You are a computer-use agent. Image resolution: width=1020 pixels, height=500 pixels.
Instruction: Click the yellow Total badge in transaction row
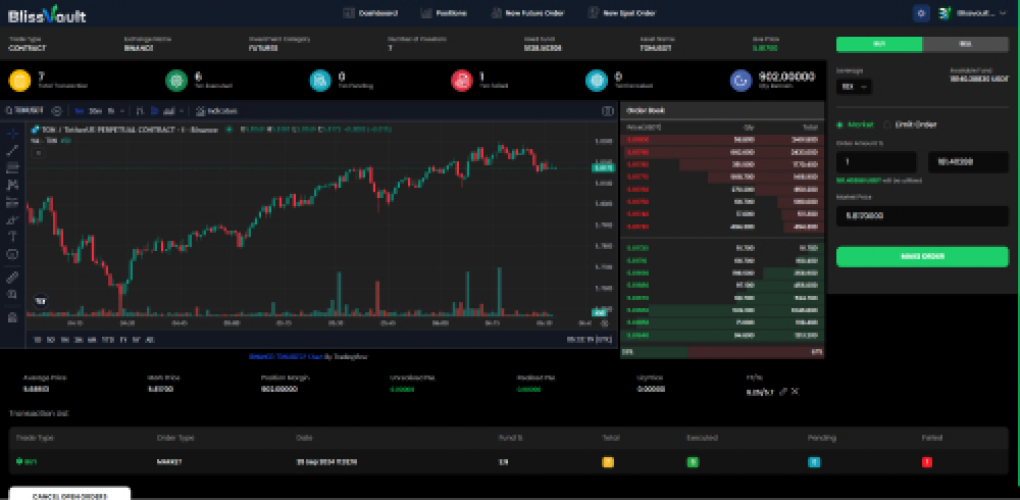click(608, 462)
